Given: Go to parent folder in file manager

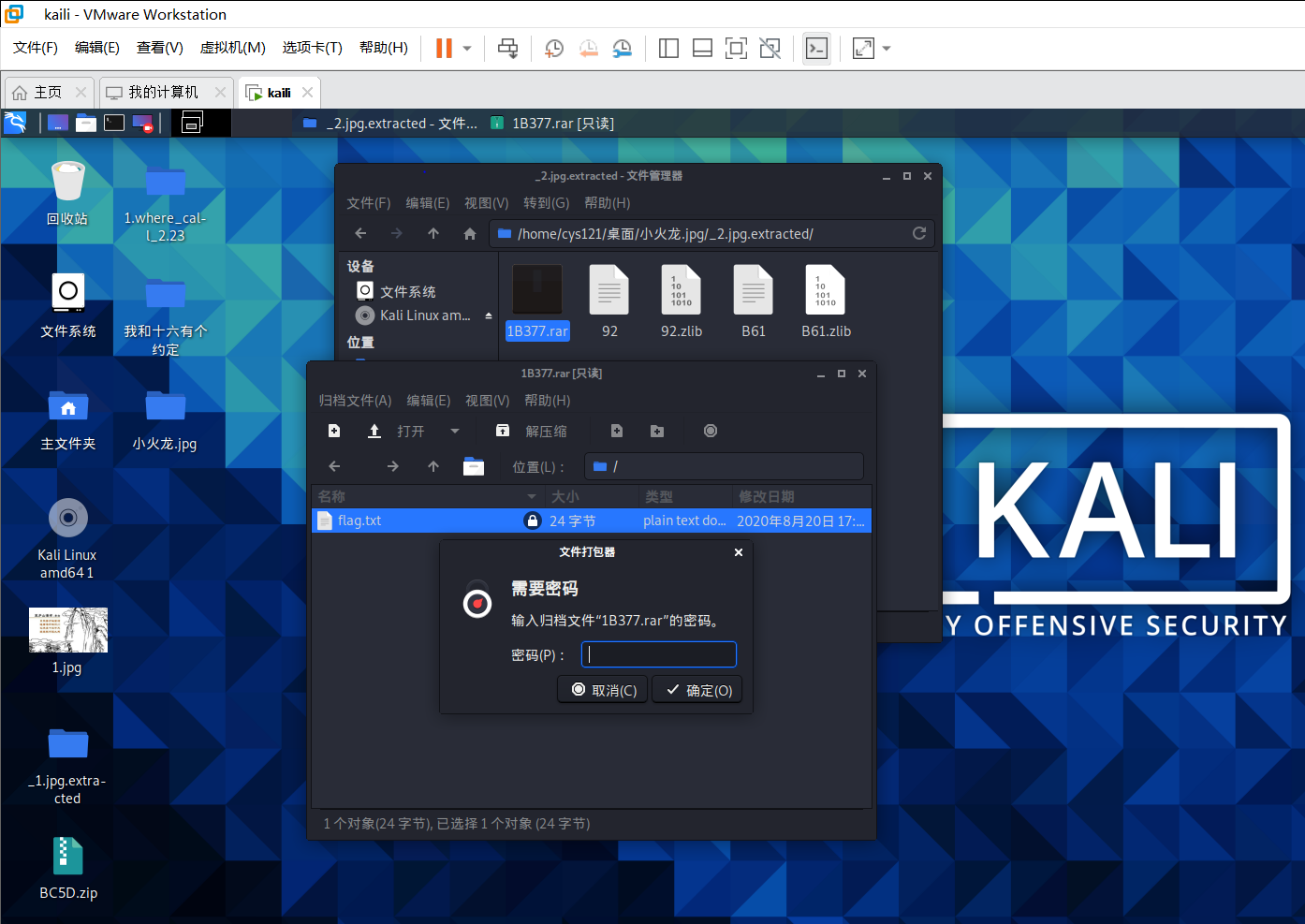Looking at the screenshot, I should (433, 233).
